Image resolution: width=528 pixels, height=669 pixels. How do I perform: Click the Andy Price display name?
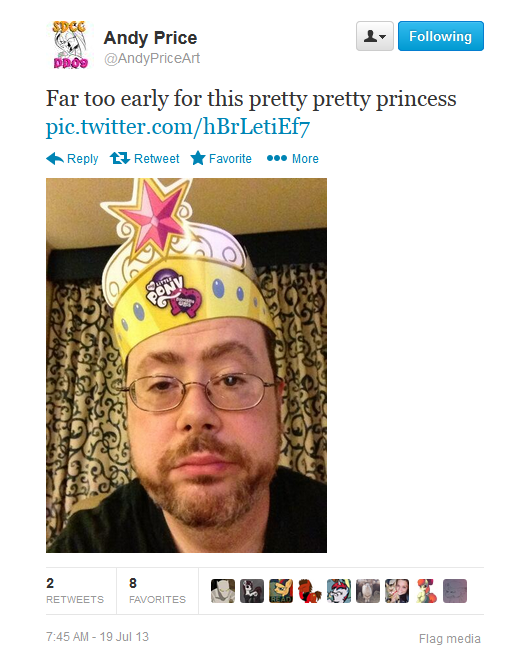[x=150, y=38]
